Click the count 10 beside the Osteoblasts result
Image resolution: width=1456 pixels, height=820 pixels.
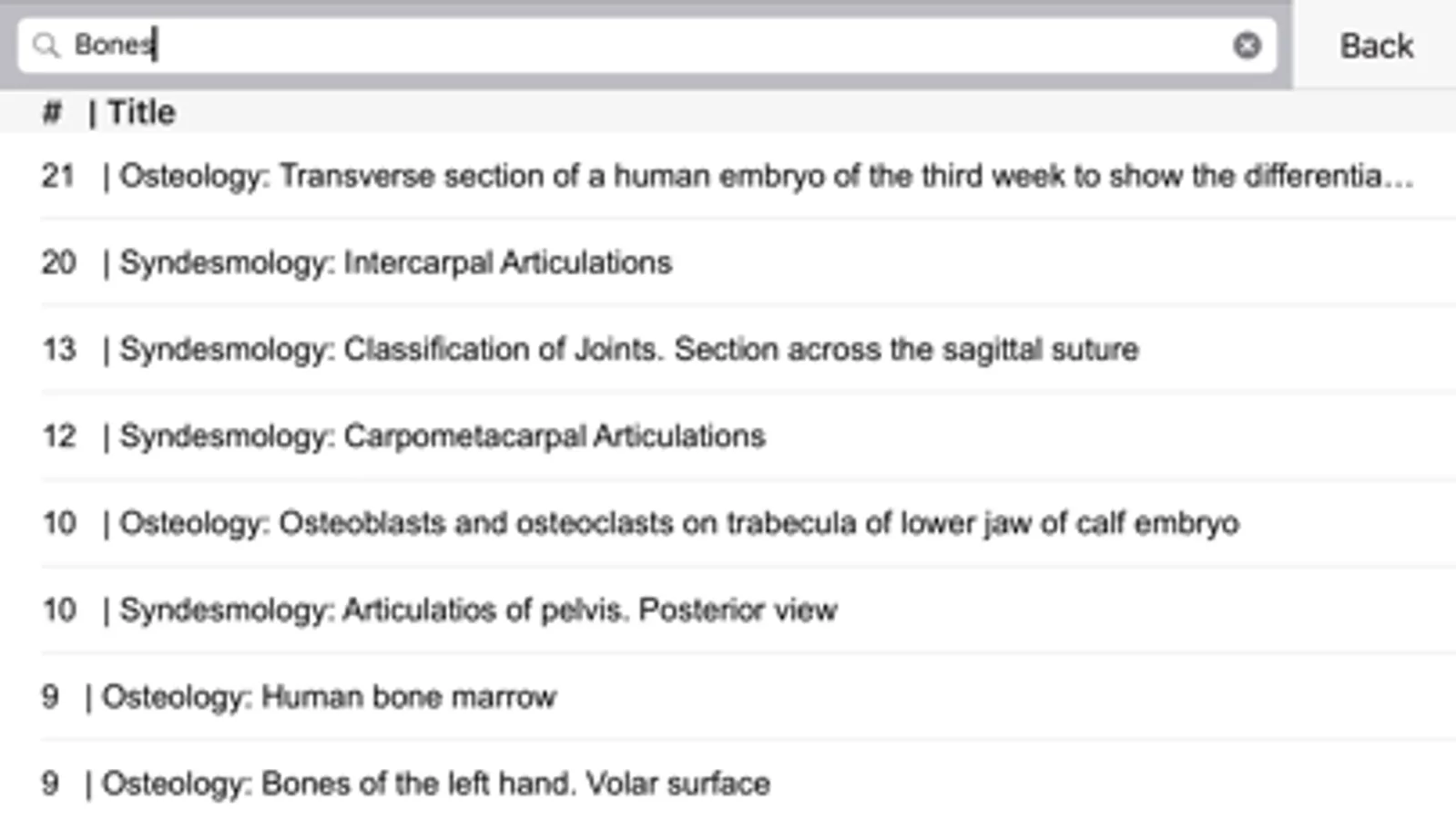click(x=59, y=523)
